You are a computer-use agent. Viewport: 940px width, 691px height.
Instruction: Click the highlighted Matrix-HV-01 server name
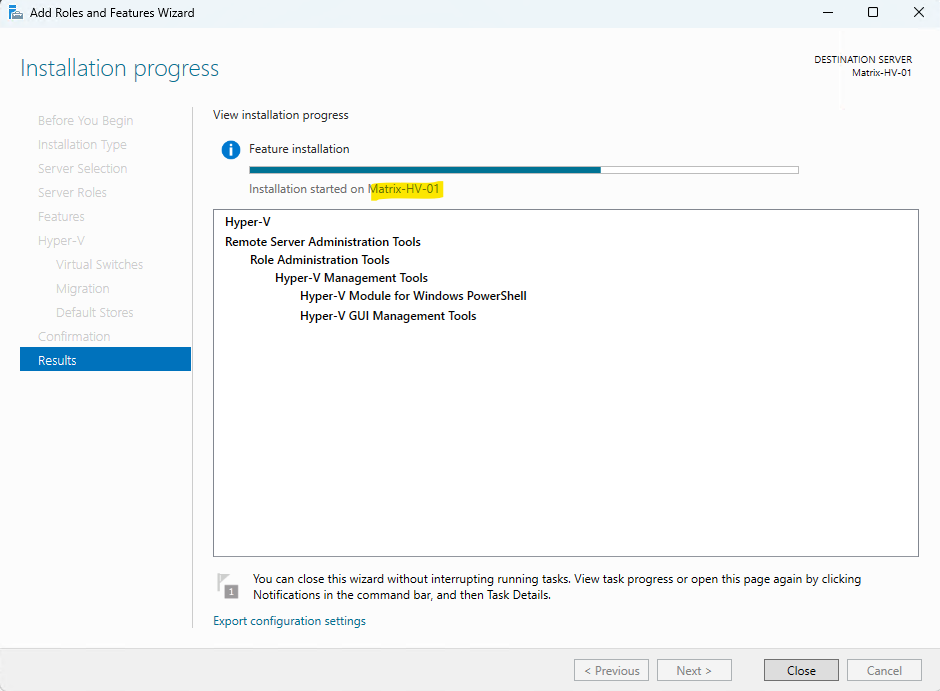click(404, 189)
